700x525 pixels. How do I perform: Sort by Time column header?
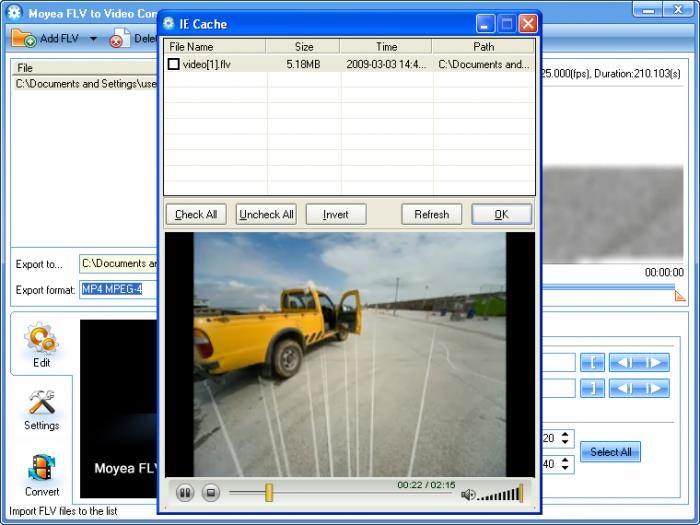[386, 46]
